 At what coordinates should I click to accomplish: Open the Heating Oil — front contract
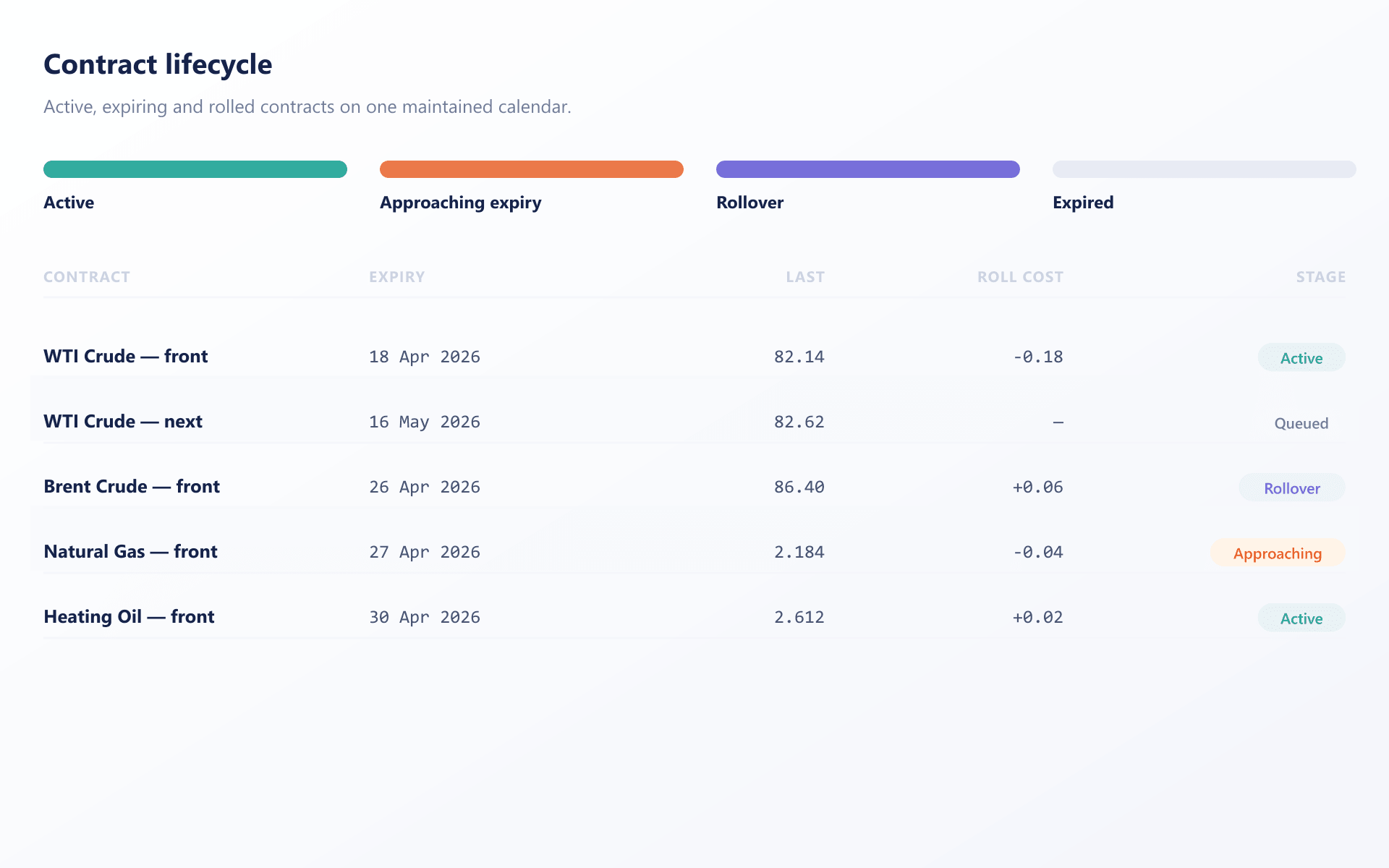129,617
